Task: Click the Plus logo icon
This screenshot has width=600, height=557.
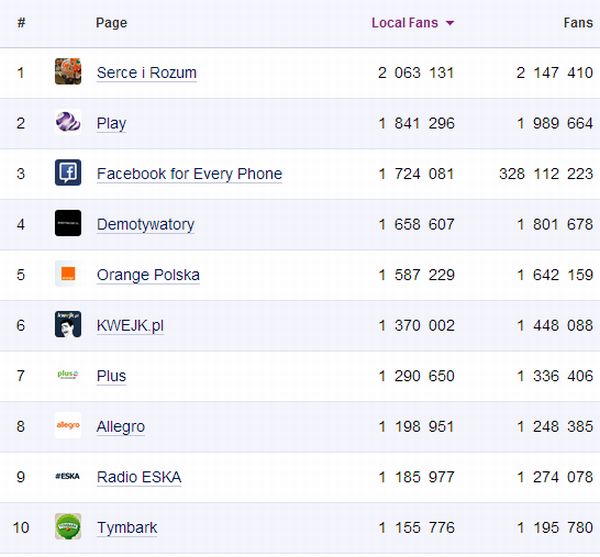Action: [68, 375]
